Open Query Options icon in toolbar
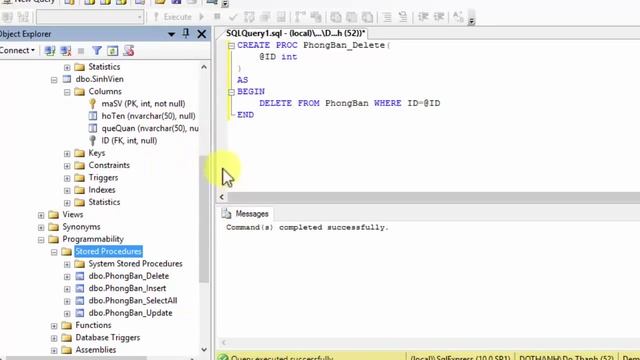The height and width of the screenshot is (360, 640). 265,17
